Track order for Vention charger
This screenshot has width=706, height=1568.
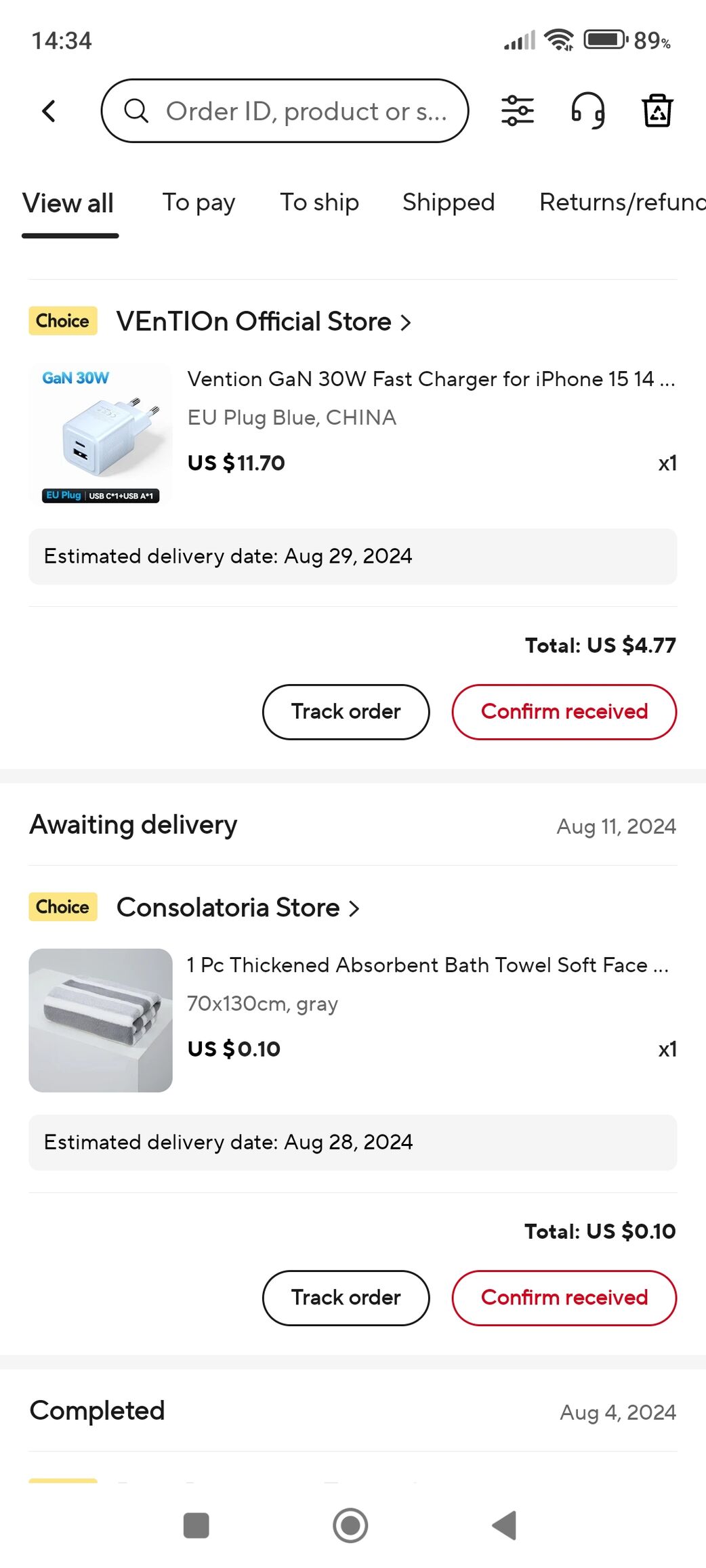346,712
